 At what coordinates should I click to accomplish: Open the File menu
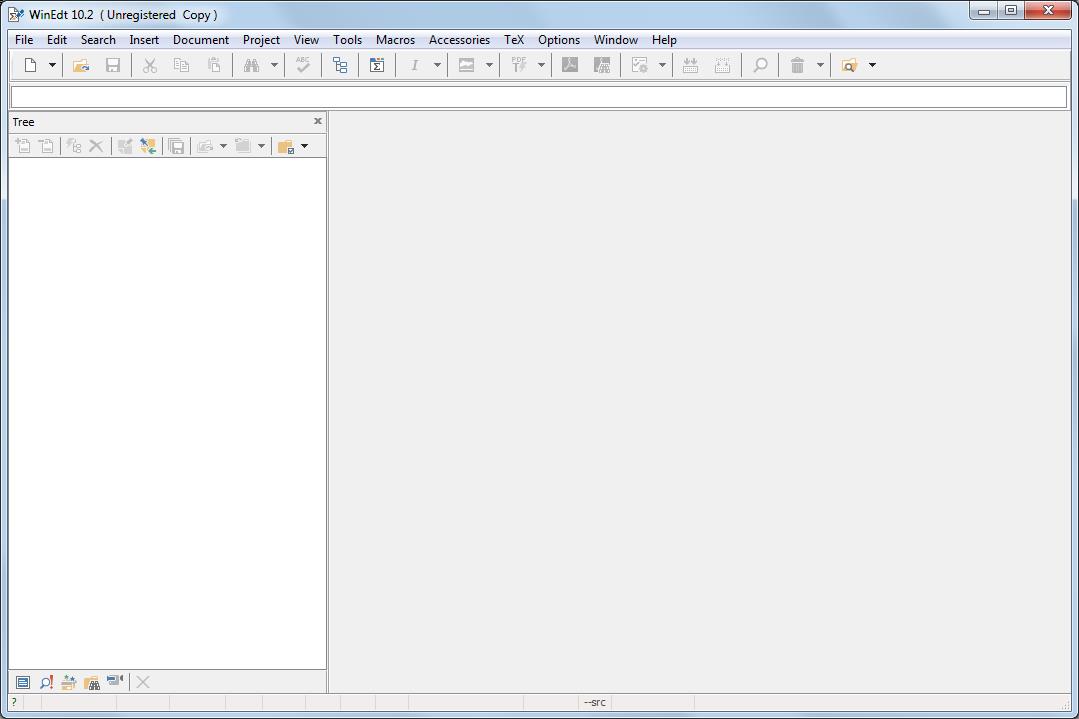[x=24, y=40]
